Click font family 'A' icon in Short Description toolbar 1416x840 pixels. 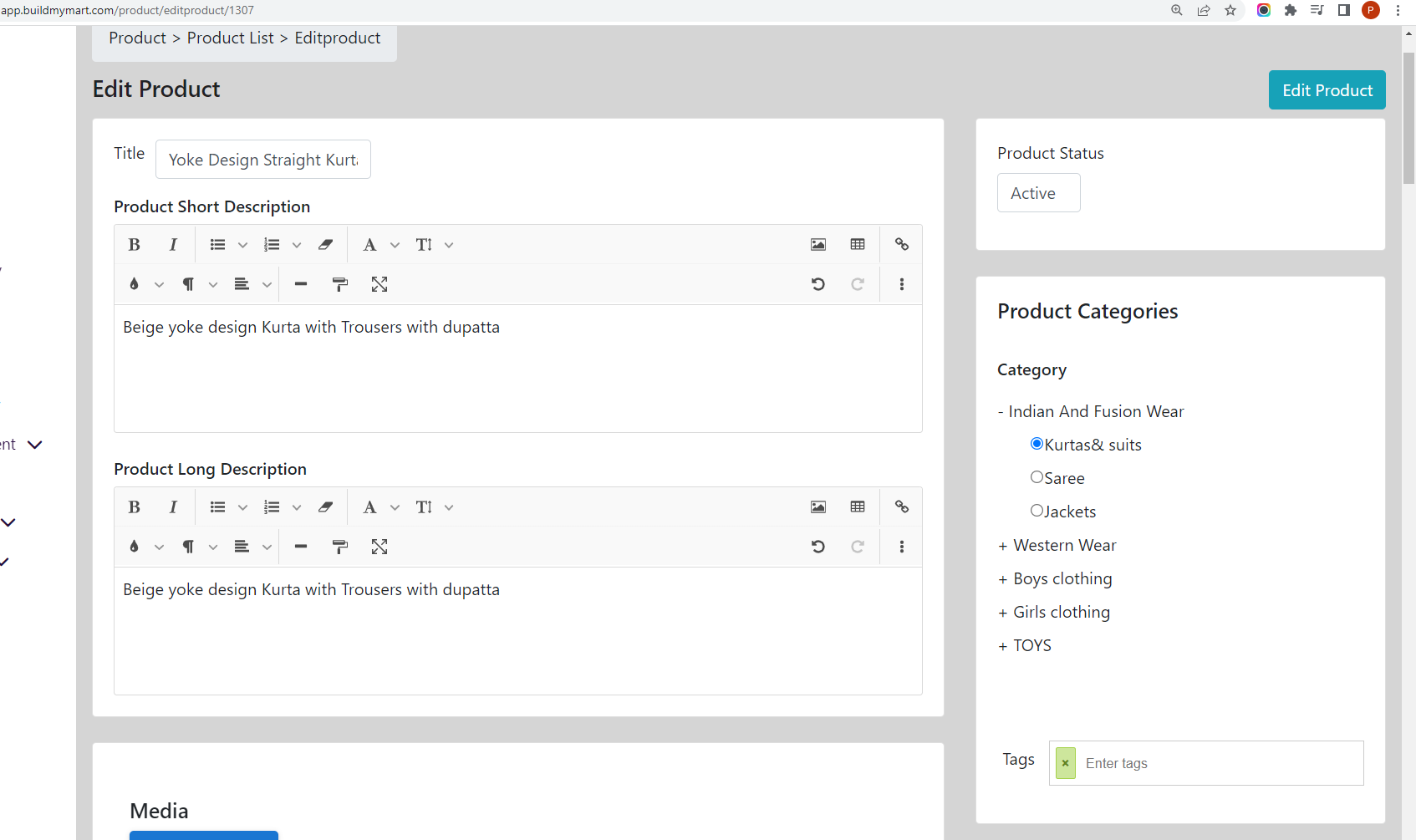pyautogui.click(x=369, y=245)
